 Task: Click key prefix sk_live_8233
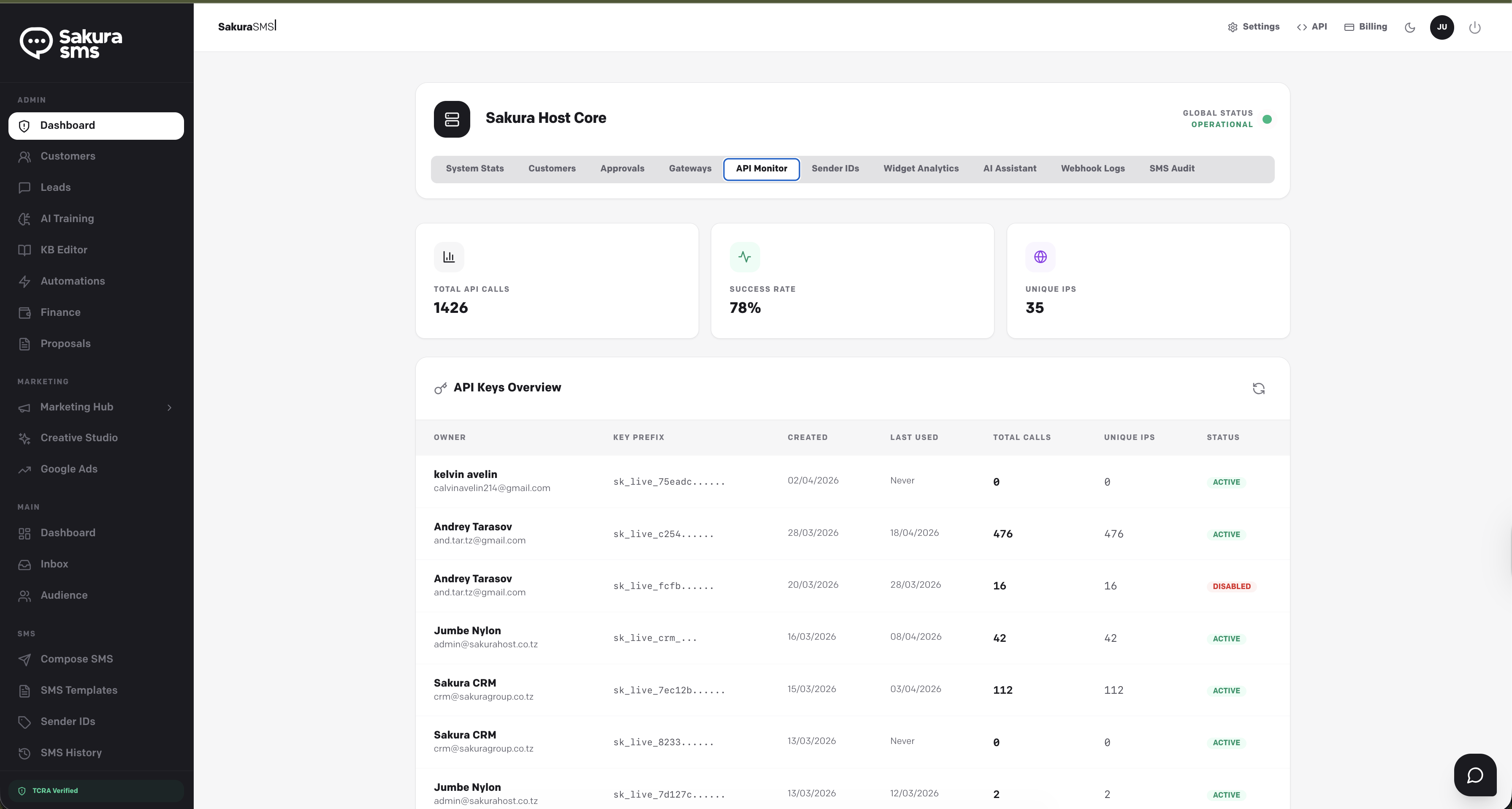pos(663,743)
